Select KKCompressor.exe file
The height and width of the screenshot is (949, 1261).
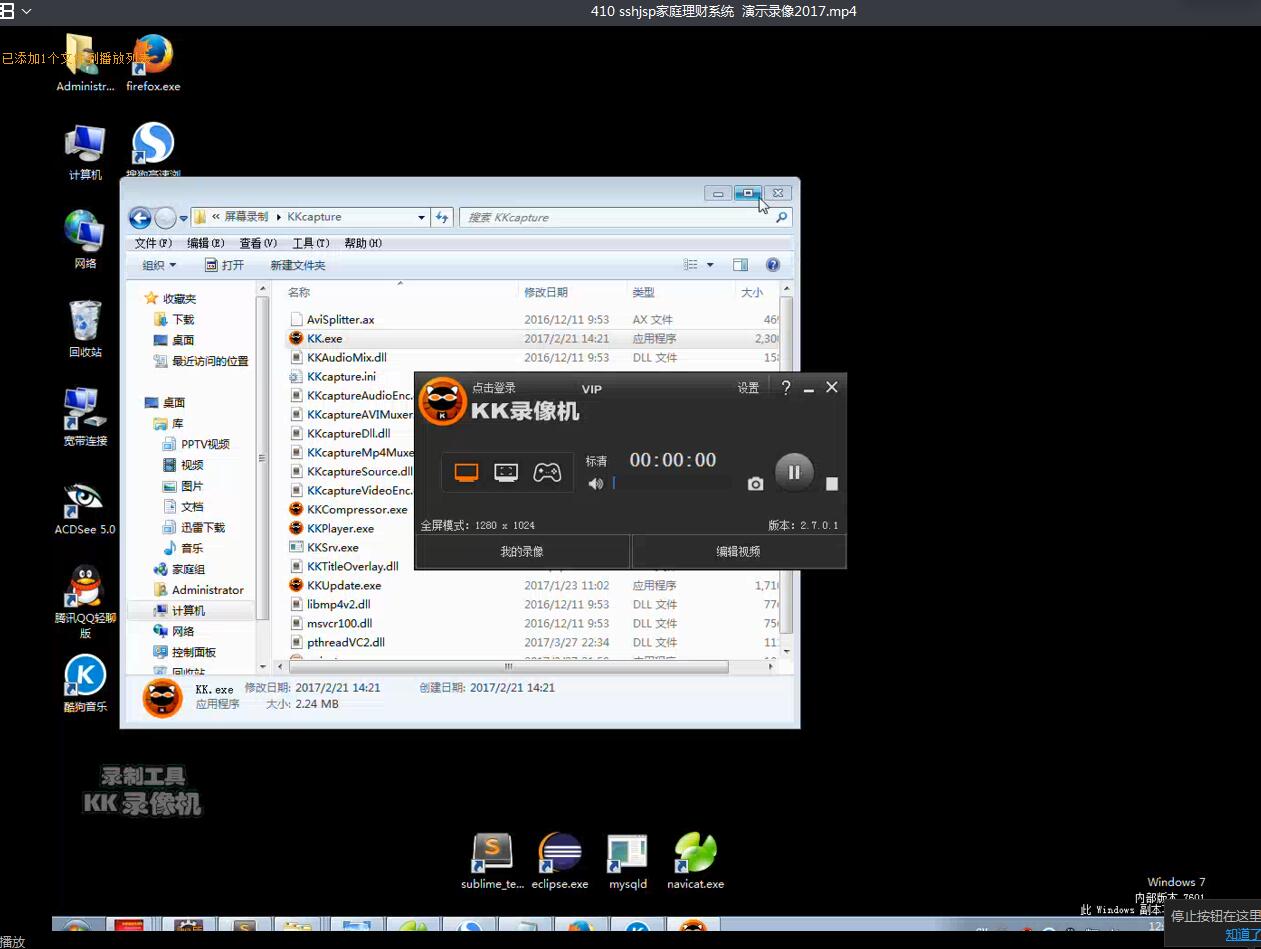click(357, 509)
